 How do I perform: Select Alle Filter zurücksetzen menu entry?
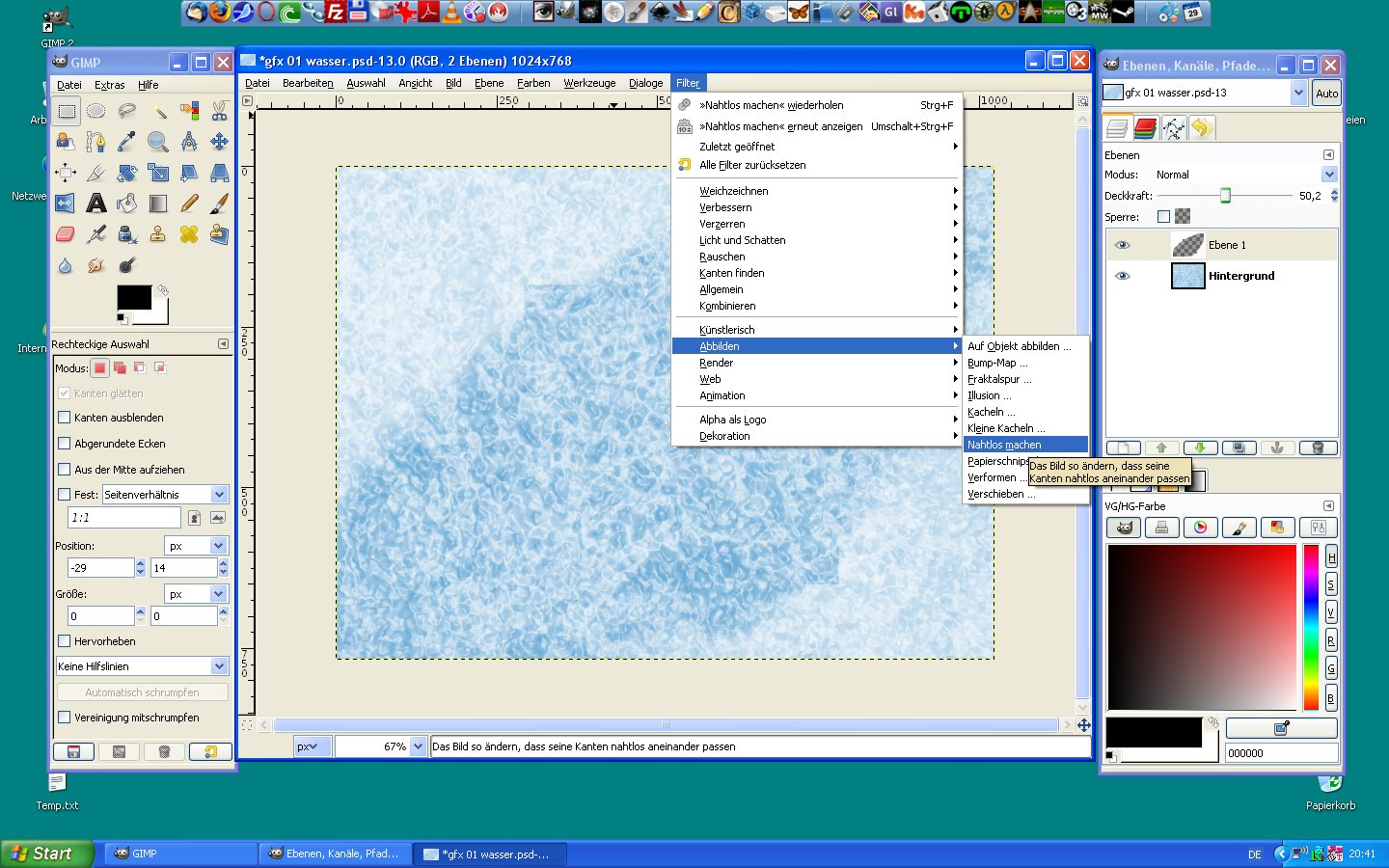pyautogui.click(x=817, y=165)
